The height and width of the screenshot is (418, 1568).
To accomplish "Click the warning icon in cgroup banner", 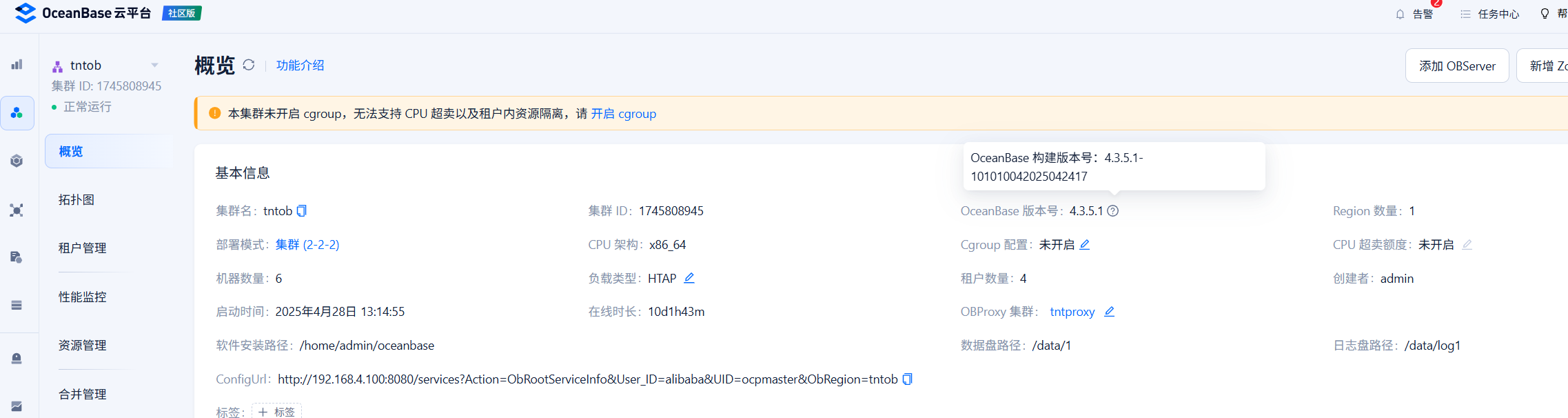I will 214,113.
